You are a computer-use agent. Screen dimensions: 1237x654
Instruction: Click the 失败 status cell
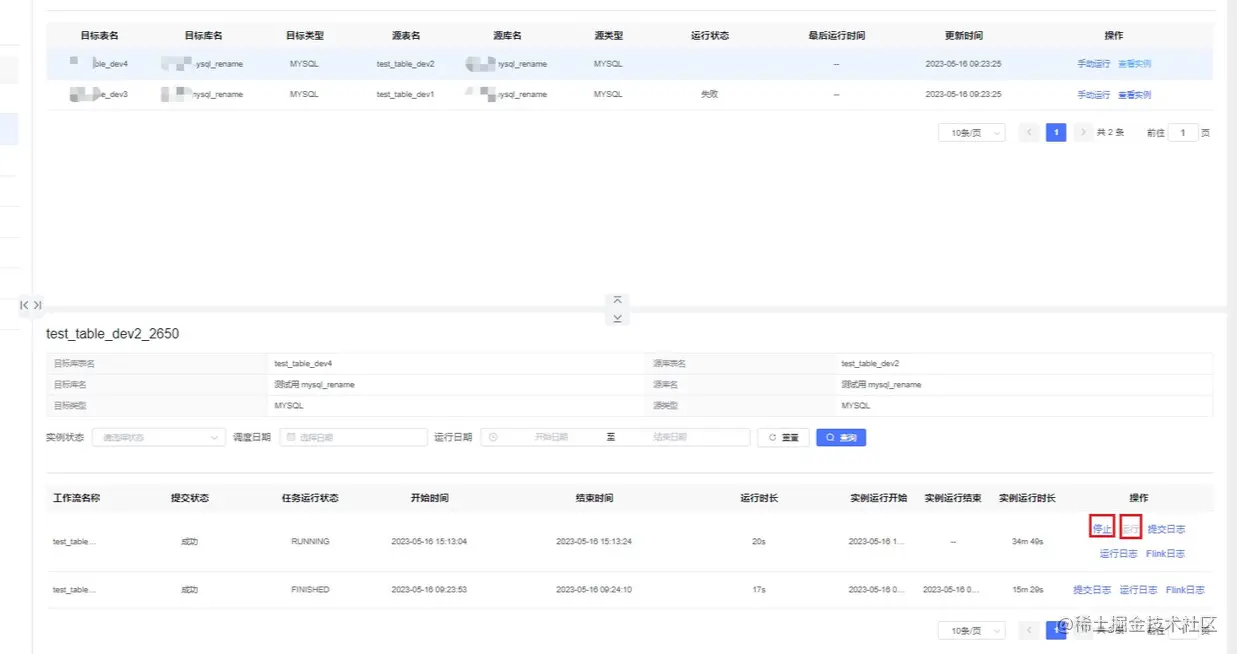709,95
